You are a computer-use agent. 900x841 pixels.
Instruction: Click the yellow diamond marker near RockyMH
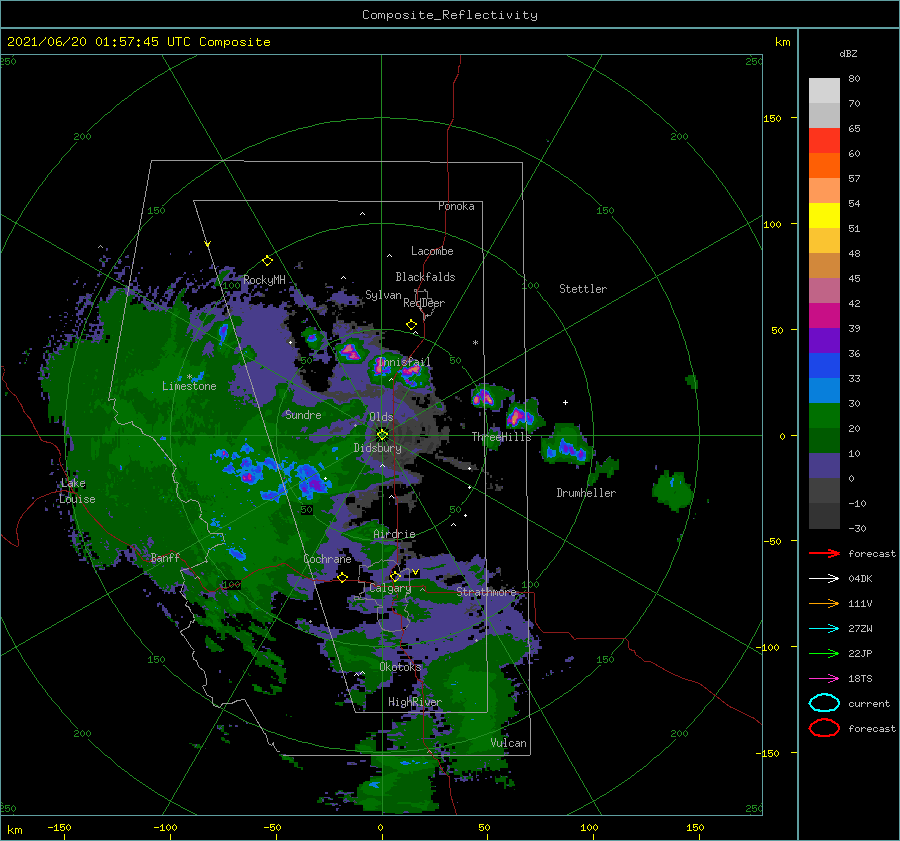click(267, 261)
